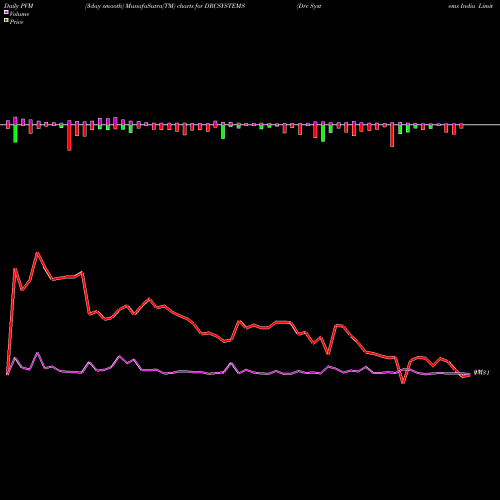Click the value label at the line end

(481, 373)
